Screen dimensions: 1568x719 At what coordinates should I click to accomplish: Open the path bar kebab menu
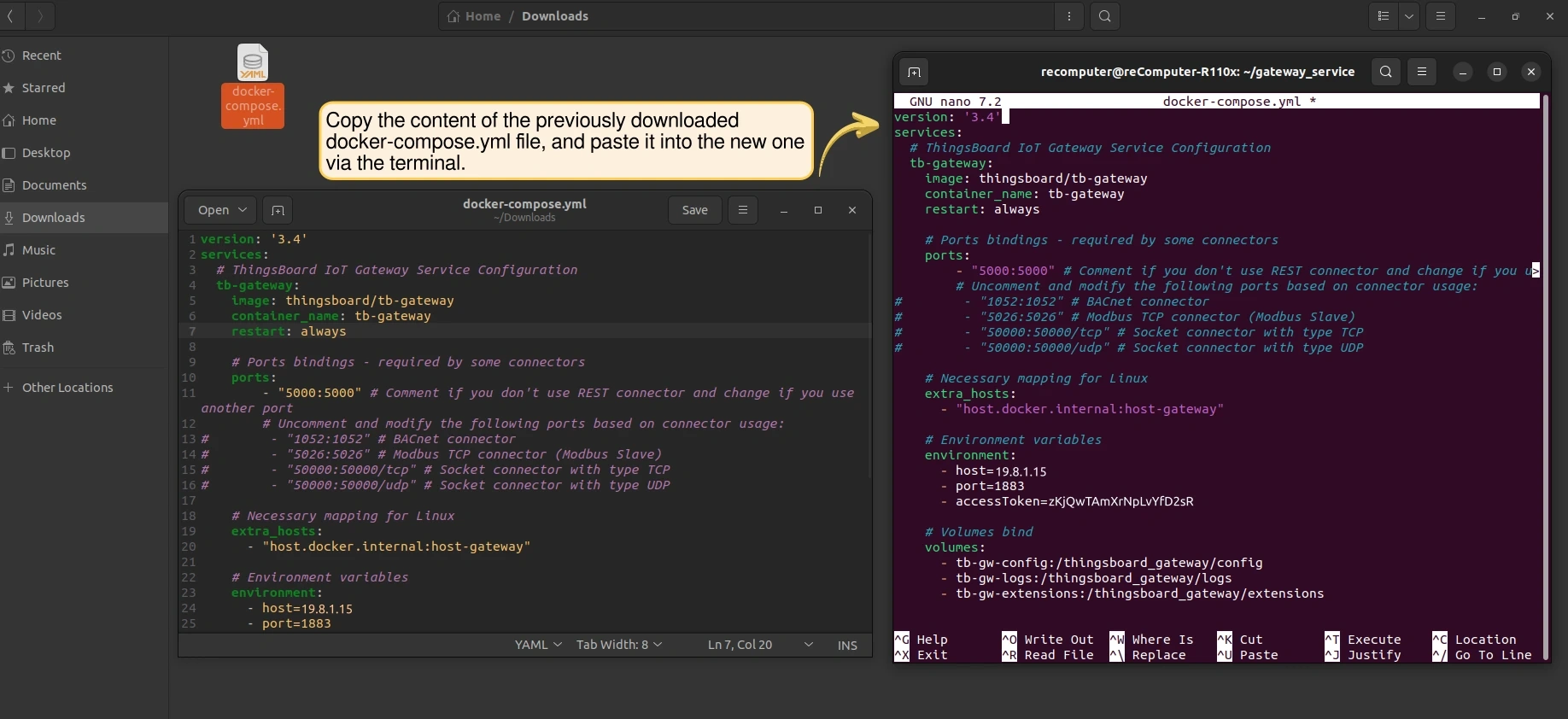click(1069, 16)
